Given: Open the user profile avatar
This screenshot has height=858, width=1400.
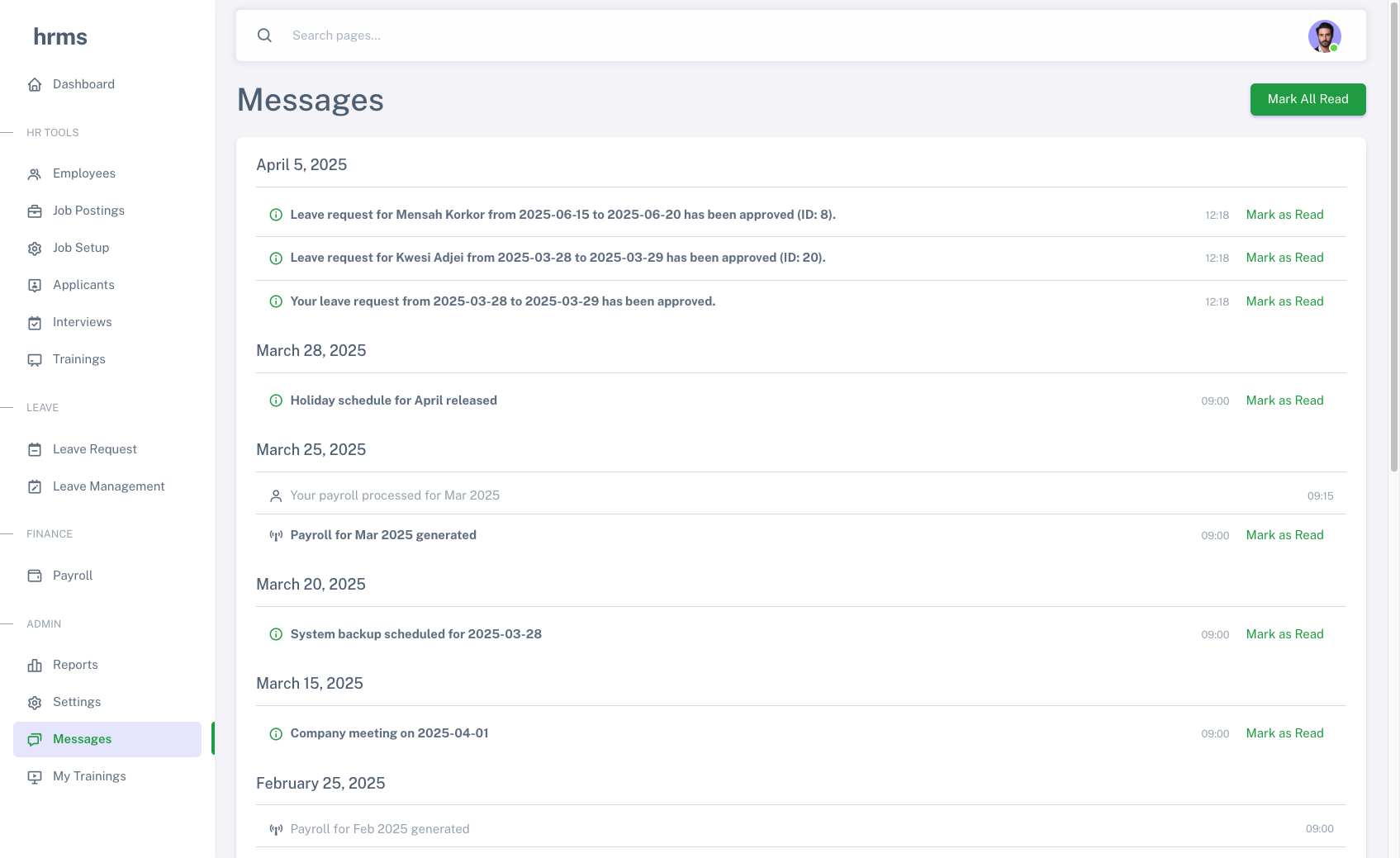Looking at the screenshot, I should point(1324,36).
